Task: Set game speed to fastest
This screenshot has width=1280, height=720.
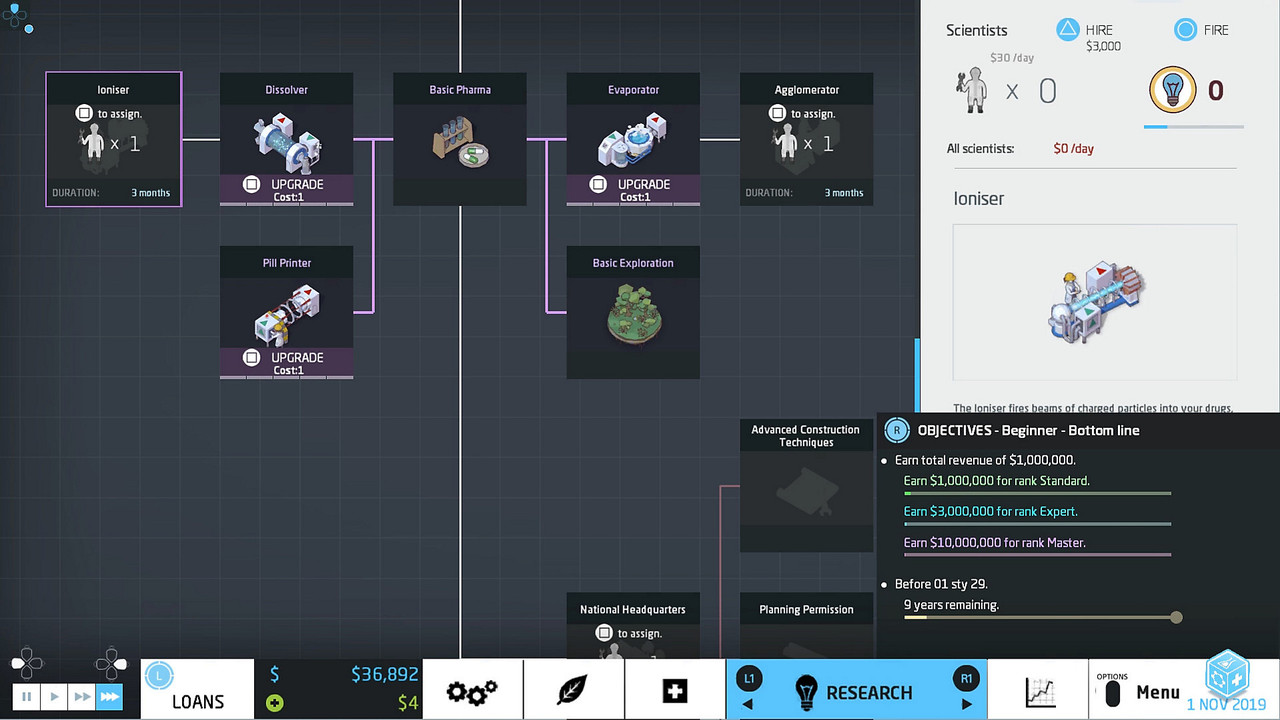Action: click(x=109, y=697)
